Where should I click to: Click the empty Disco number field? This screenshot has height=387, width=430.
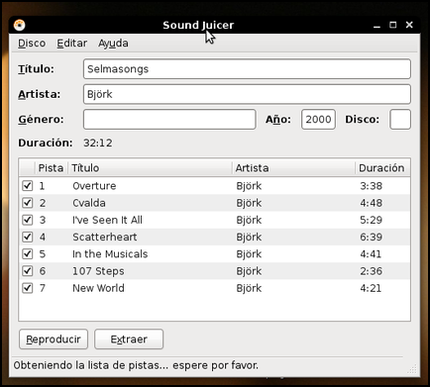(400, 119)
